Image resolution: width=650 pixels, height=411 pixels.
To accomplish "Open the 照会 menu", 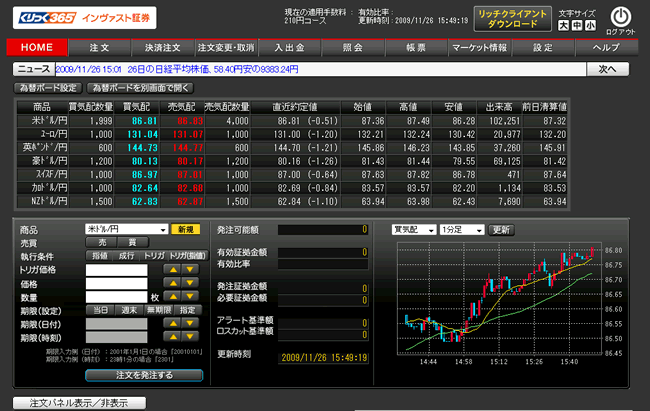I will pyautogui.click(x=353, y=48).
